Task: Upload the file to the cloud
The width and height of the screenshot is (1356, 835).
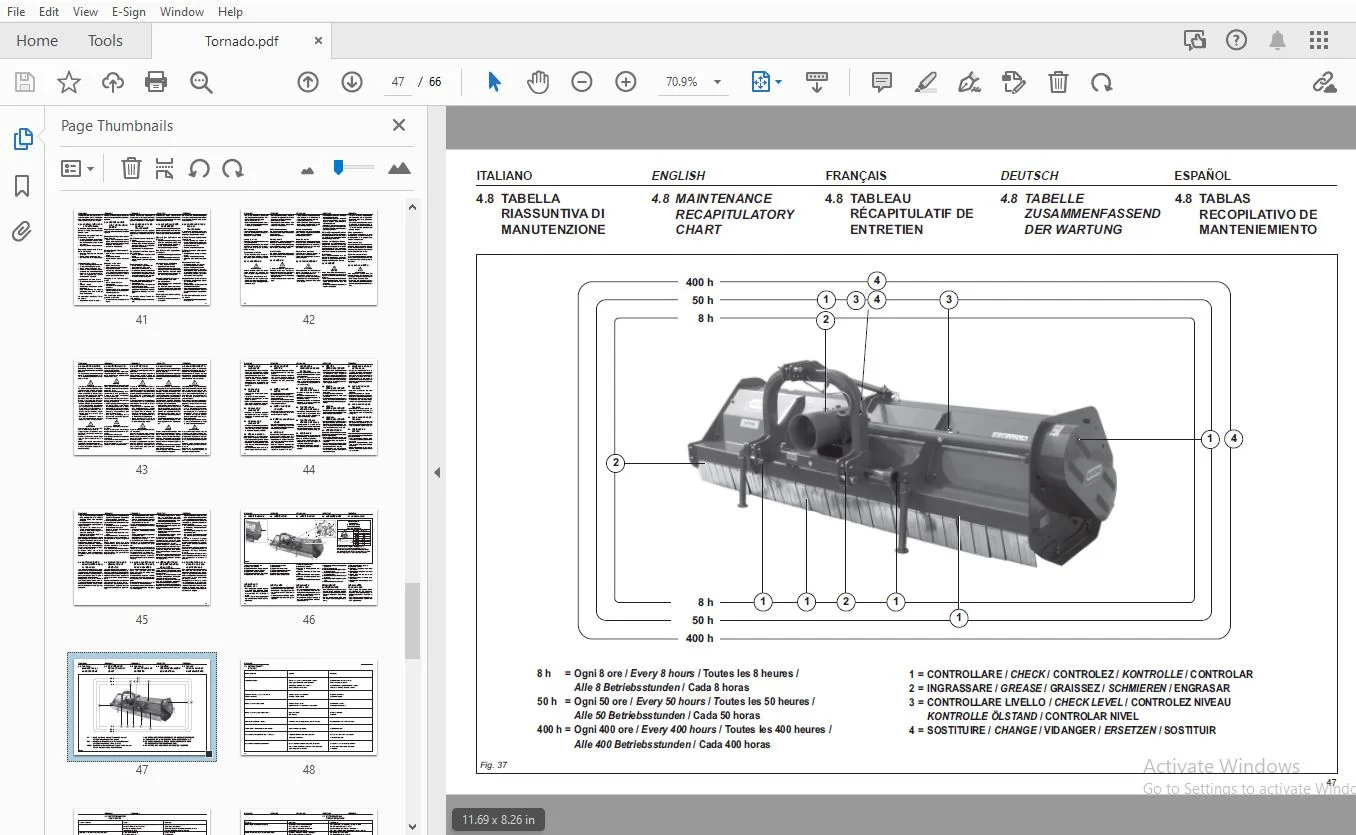Action: point(113,82)
